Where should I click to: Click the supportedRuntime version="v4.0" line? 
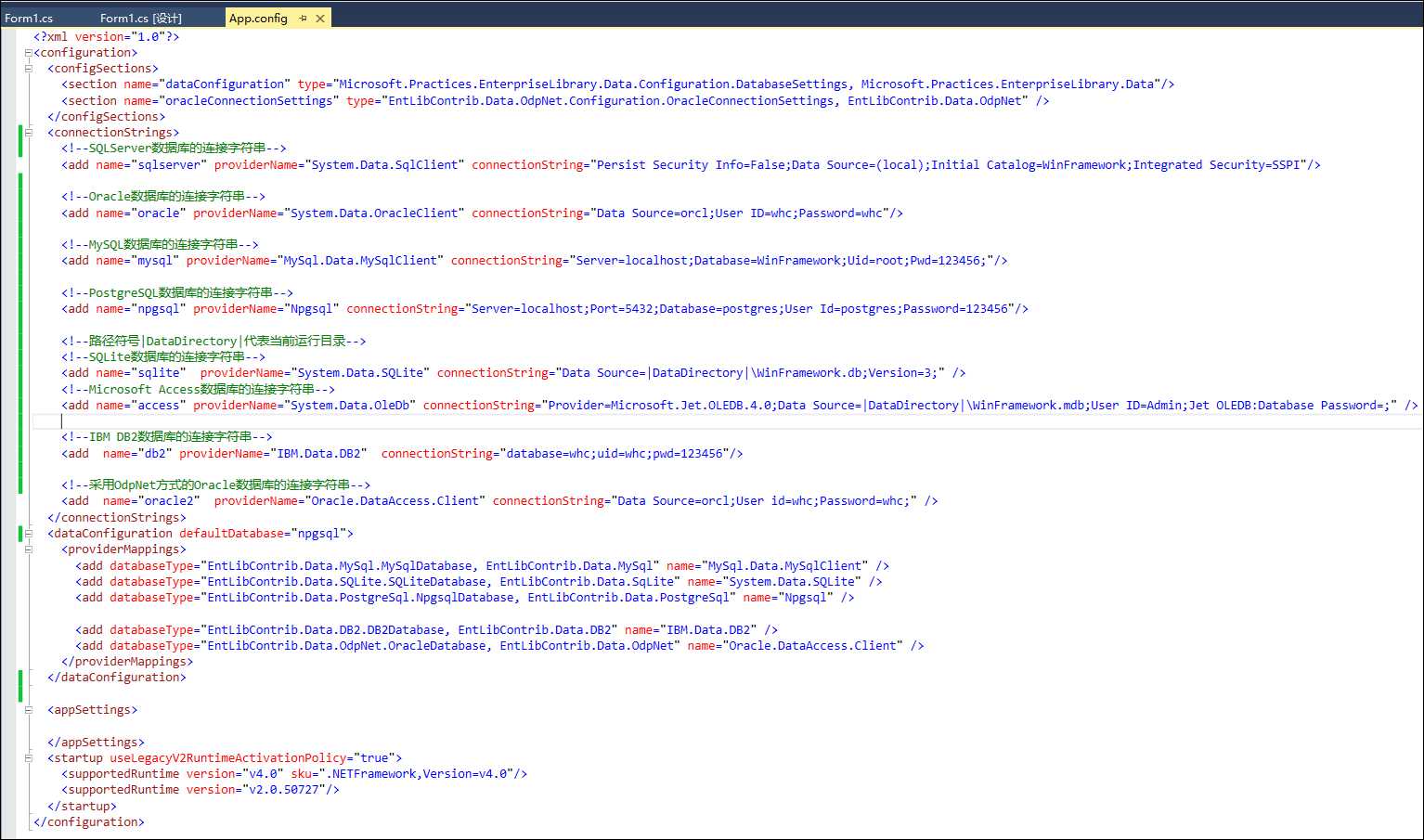coord(294,774)
